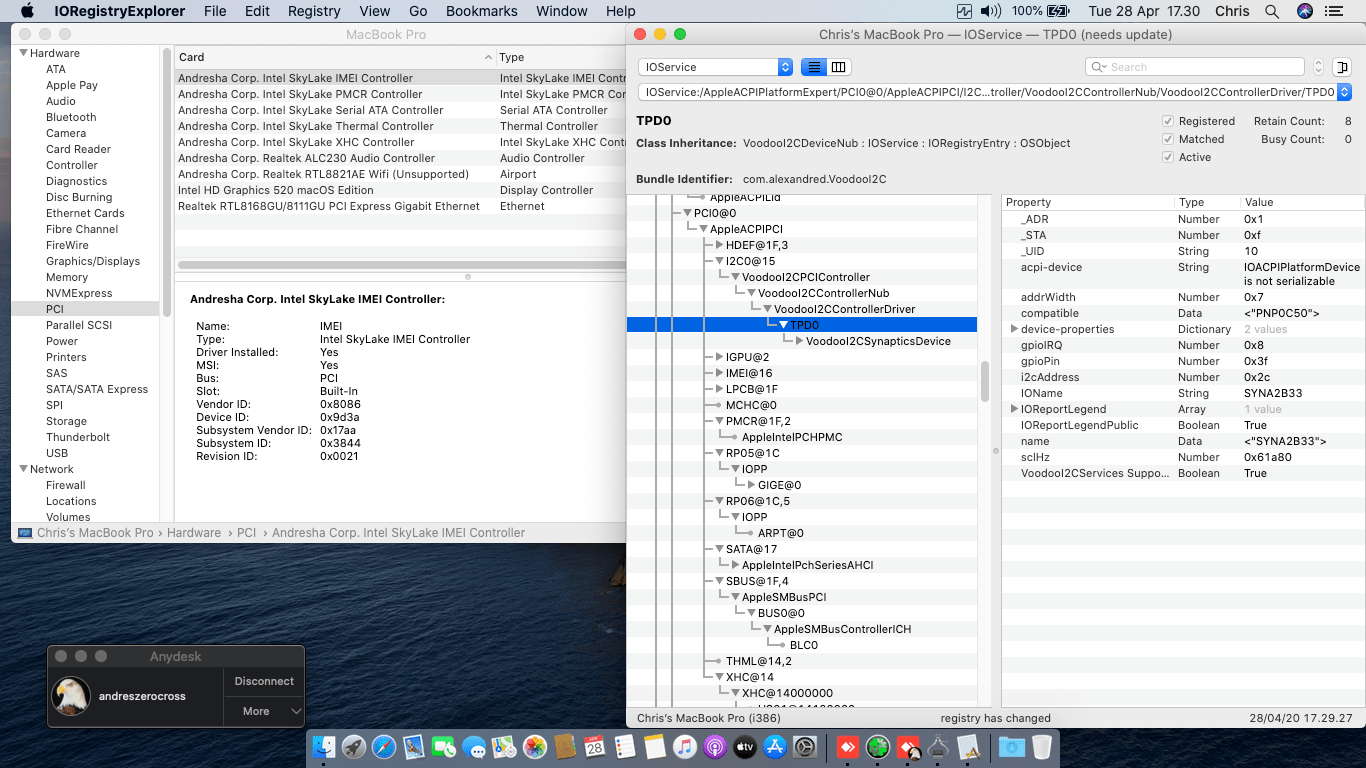The width and height of the screenshot is (1366, 768).
Task: Open Calendar showing 28 in the dock
Action: [595, 746]
